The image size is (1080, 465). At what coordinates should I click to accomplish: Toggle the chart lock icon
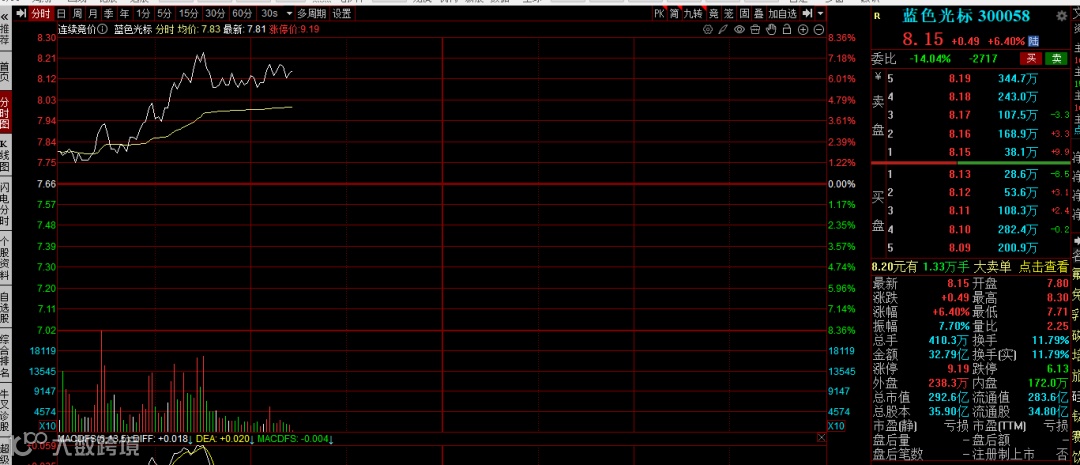[787, 29]
